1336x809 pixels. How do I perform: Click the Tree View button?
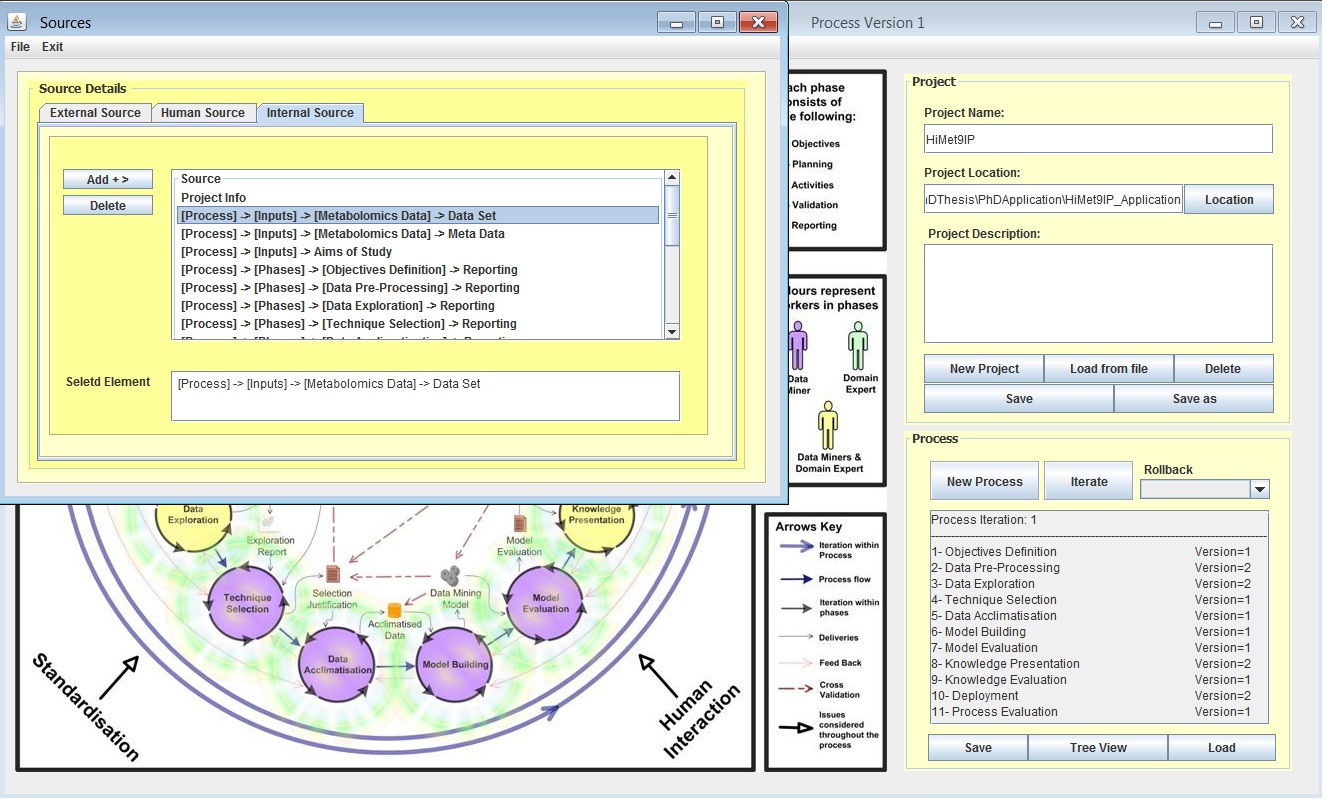pyautogui.click(x=1097, y=748)
